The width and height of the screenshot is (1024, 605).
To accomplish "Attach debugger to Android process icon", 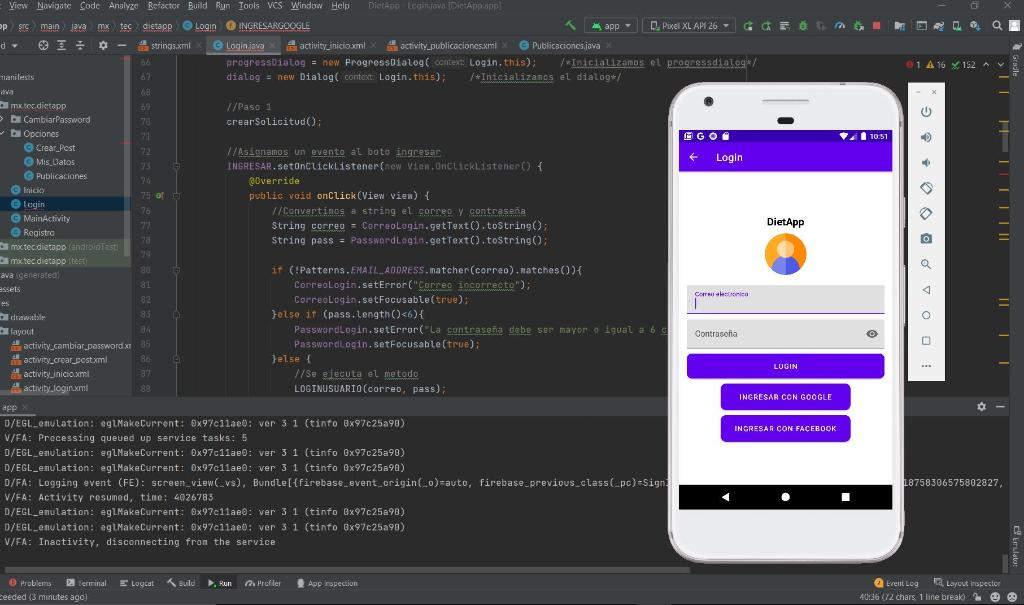I will tap(858, 26).
